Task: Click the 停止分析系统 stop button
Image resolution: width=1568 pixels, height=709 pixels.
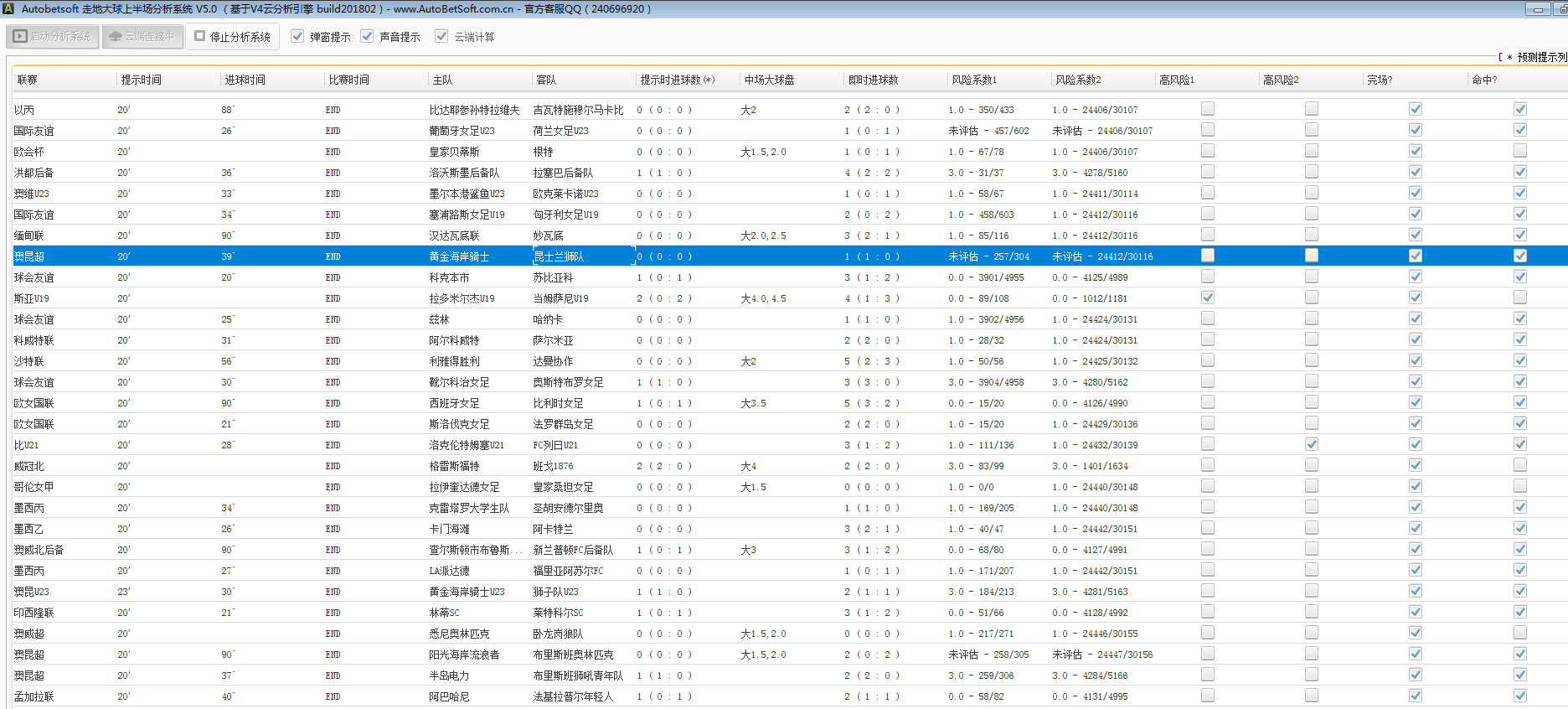Action: click(x=233, y=37)
